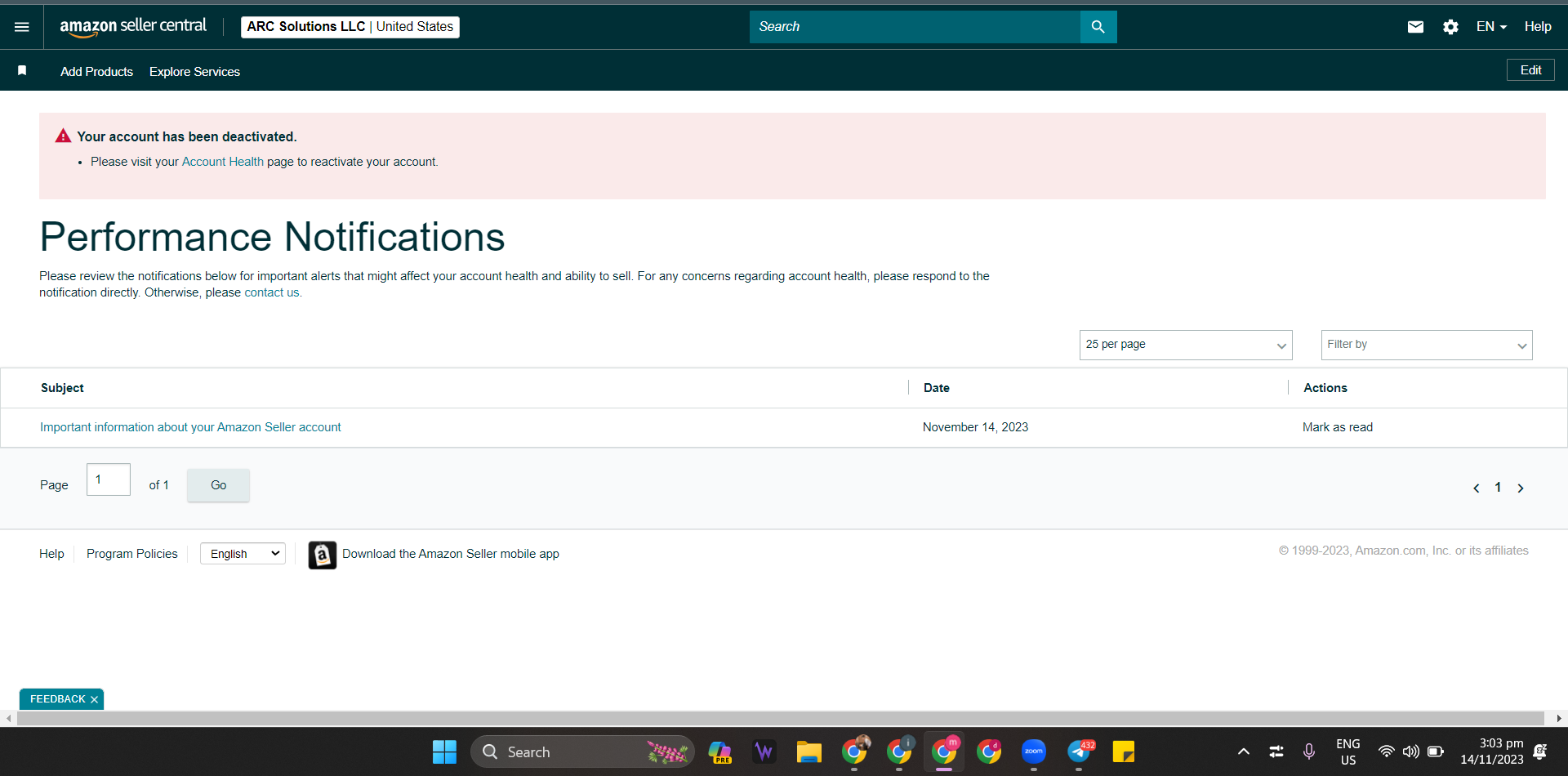Open Telegram from the taskbar
Viewport: 1568px width, 776px height.
click(1079, 751)
